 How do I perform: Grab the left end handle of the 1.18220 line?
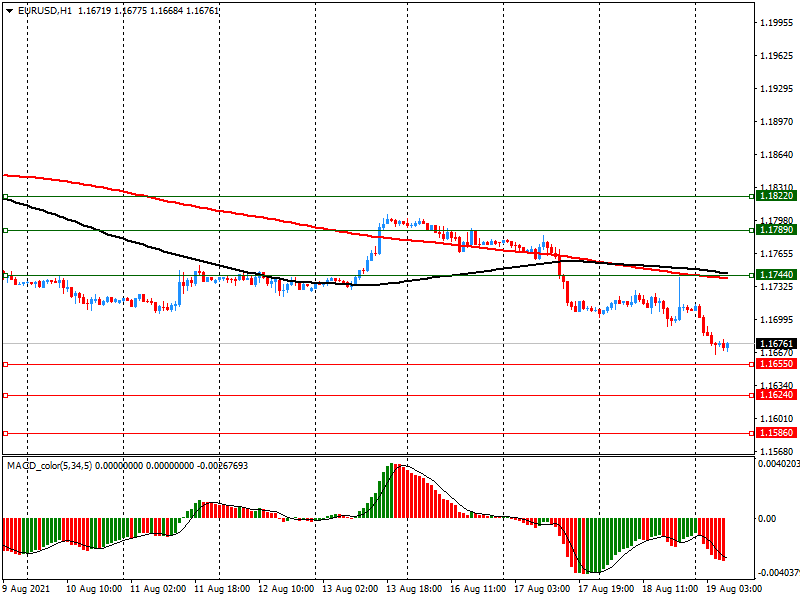point(6,196)
